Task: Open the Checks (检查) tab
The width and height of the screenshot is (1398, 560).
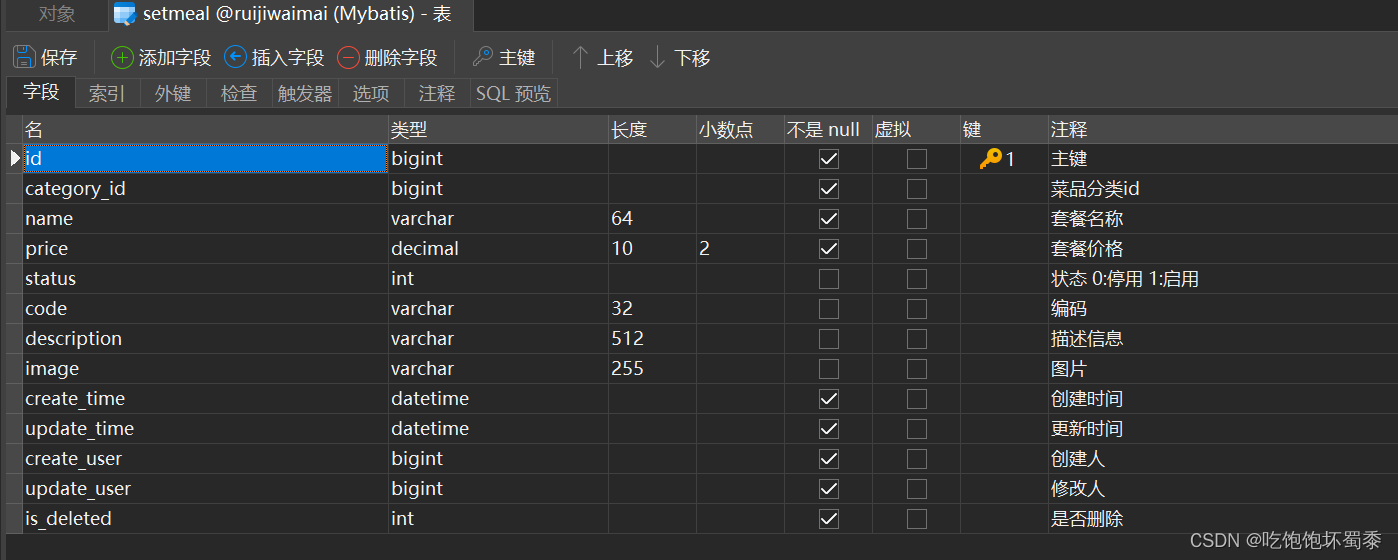Action: click(x=239, y=93)
